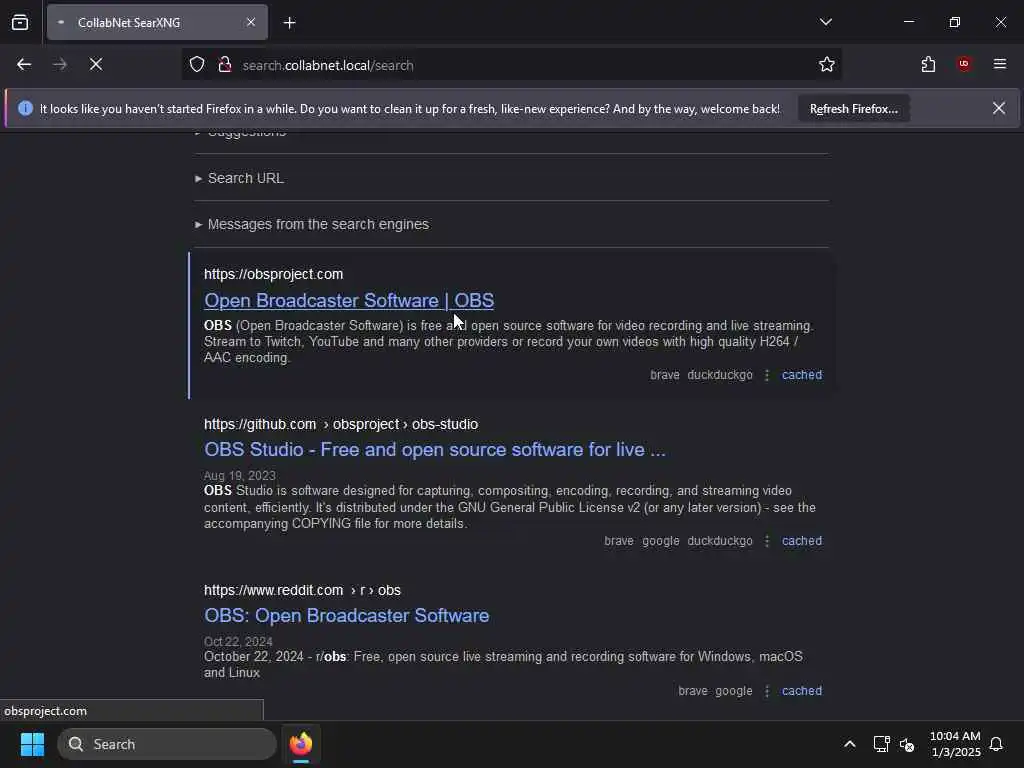Image resolution: width=1024 pixels, height=768 pixels.
Task: Open the Open Broadcaster Software | OBS link
Action: 349,300
